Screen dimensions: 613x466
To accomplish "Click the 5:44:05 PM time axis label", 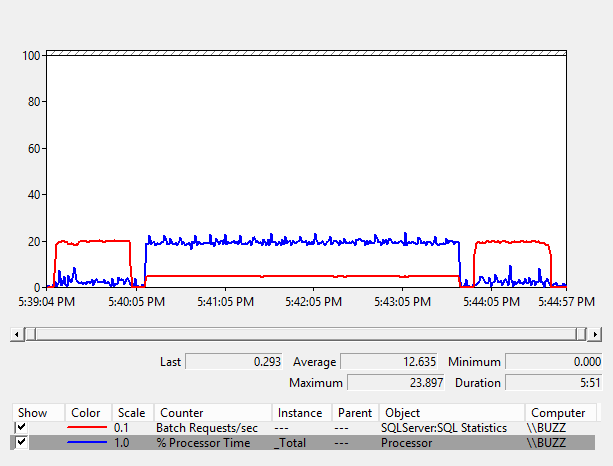I will tap(491, 301).
